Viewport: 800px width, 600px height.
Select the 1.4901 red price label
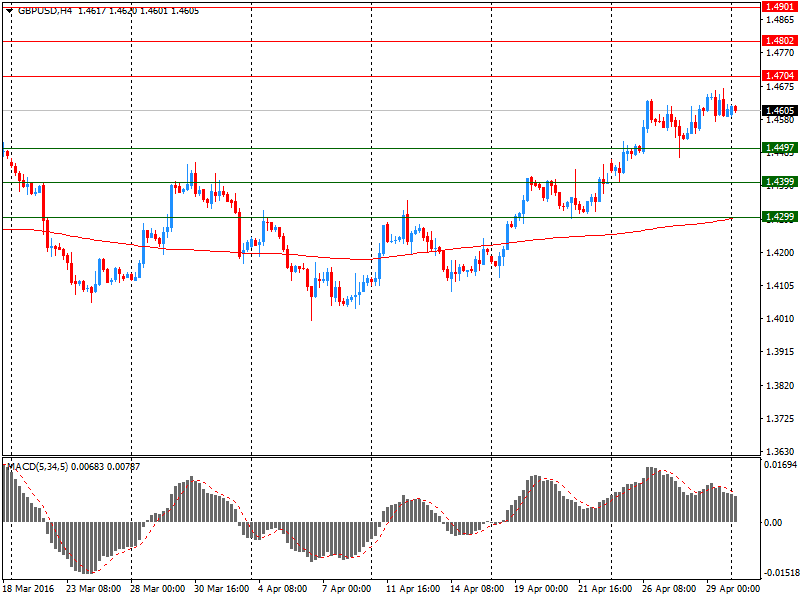coord(780,7)
